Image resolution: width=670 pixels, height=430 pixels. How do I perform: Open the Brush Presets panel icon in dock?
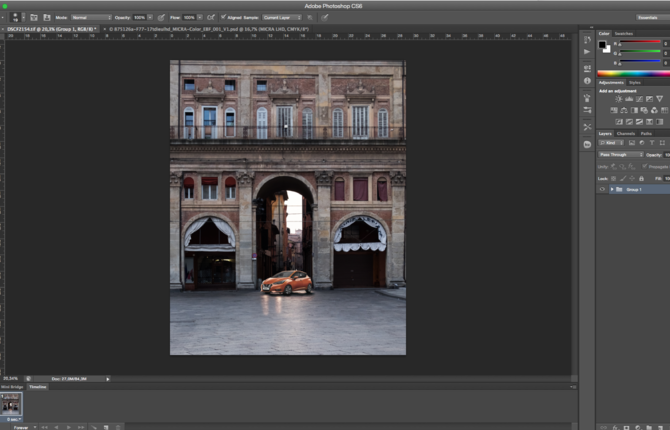587,110
